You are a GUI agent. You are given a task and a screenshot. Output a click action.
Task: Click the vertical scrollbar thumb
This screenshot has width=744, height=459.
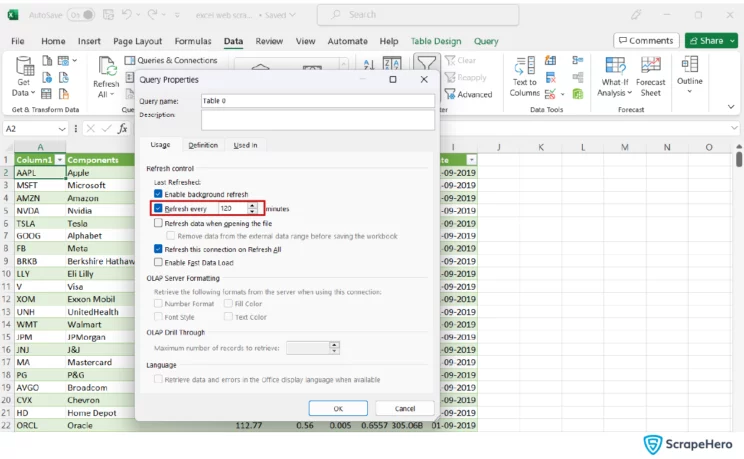click(739, 159)
